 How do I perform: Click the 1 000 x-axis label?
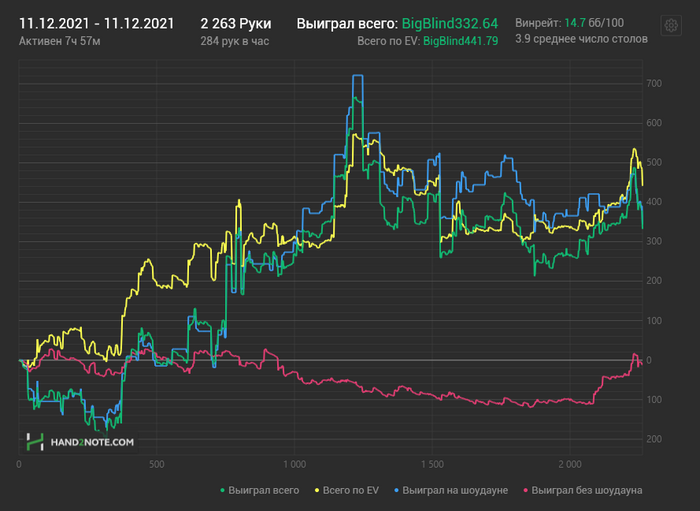[295, 465]
